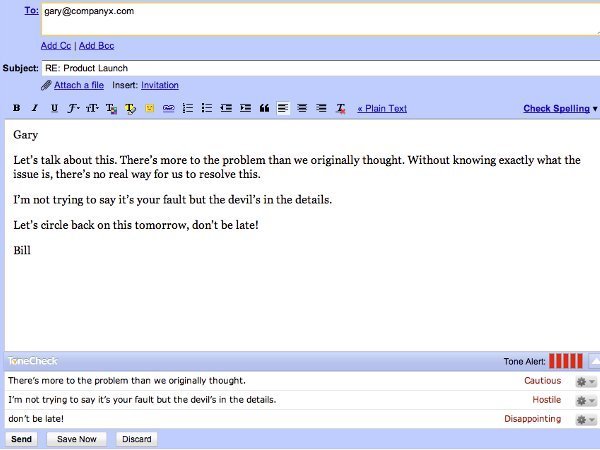Click the Disappointing tone label
This screenshot has width=600, height=450.
click(x=532, y=419)
